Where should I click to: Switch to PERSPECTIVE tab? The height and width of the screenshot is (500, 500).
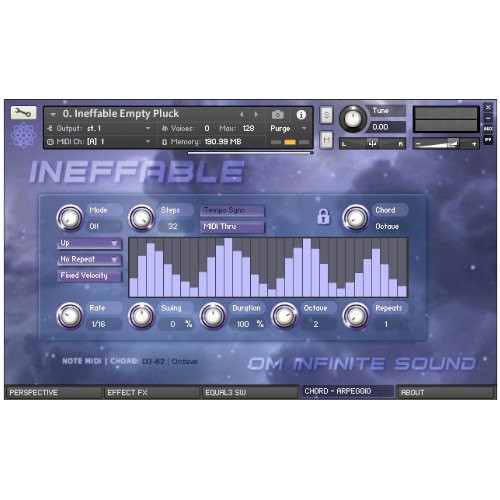point(53,393)
